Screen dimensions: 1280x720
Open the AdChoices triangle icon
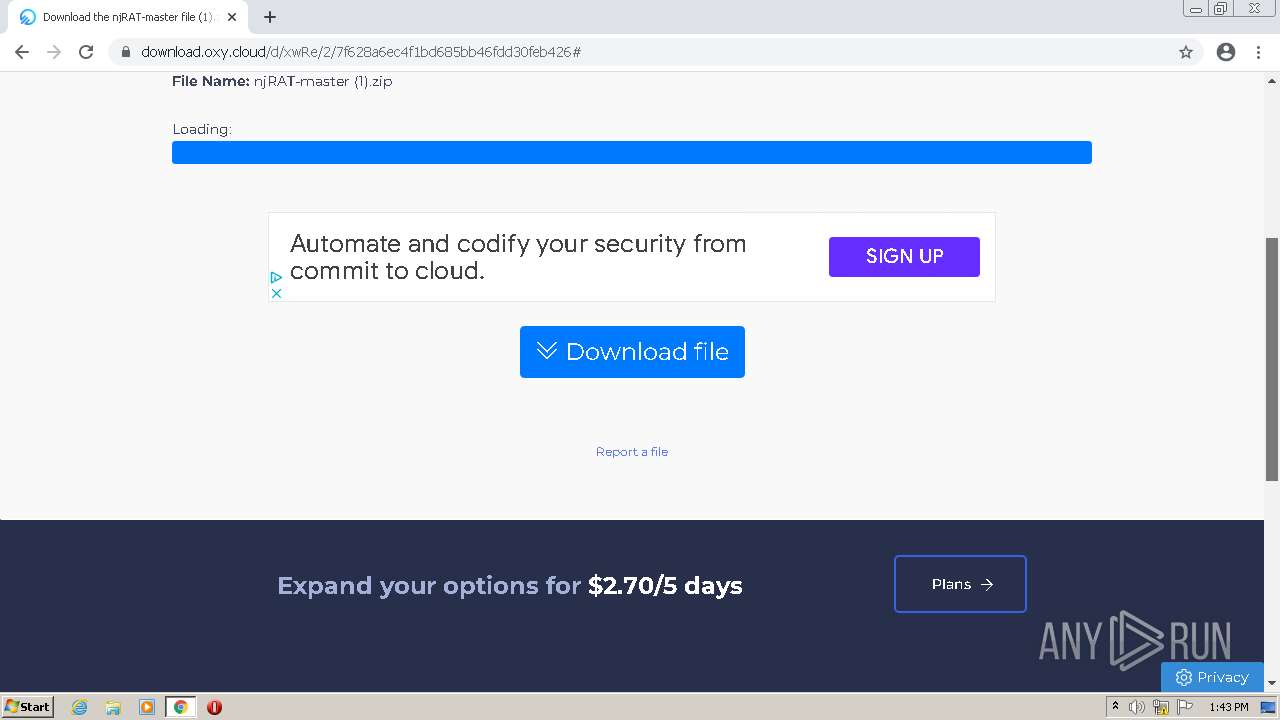[x=276, y=277]
